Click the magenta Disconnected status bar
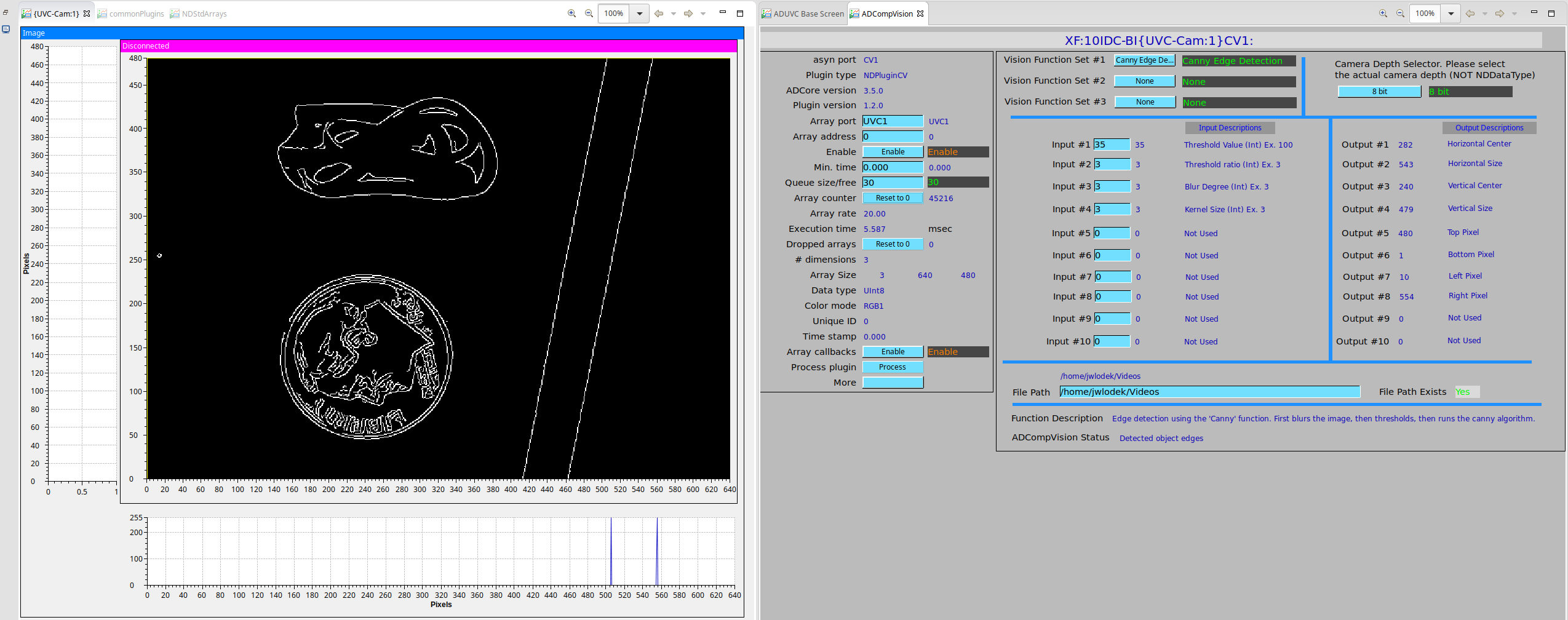The height and width of the screenshot is (620, 1568). pos(429,46)
